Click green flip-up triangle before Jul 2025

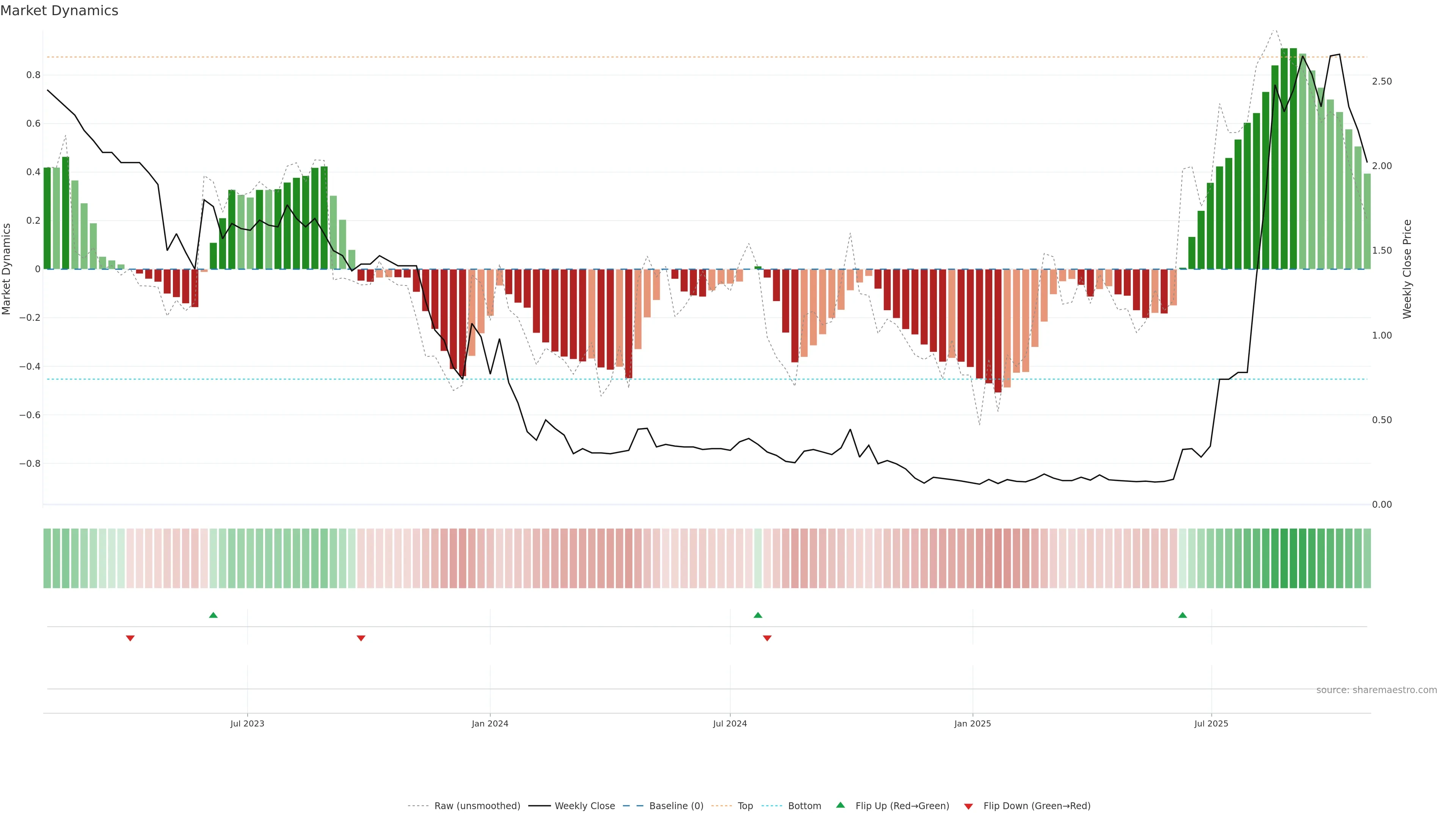click(1183, 615)
